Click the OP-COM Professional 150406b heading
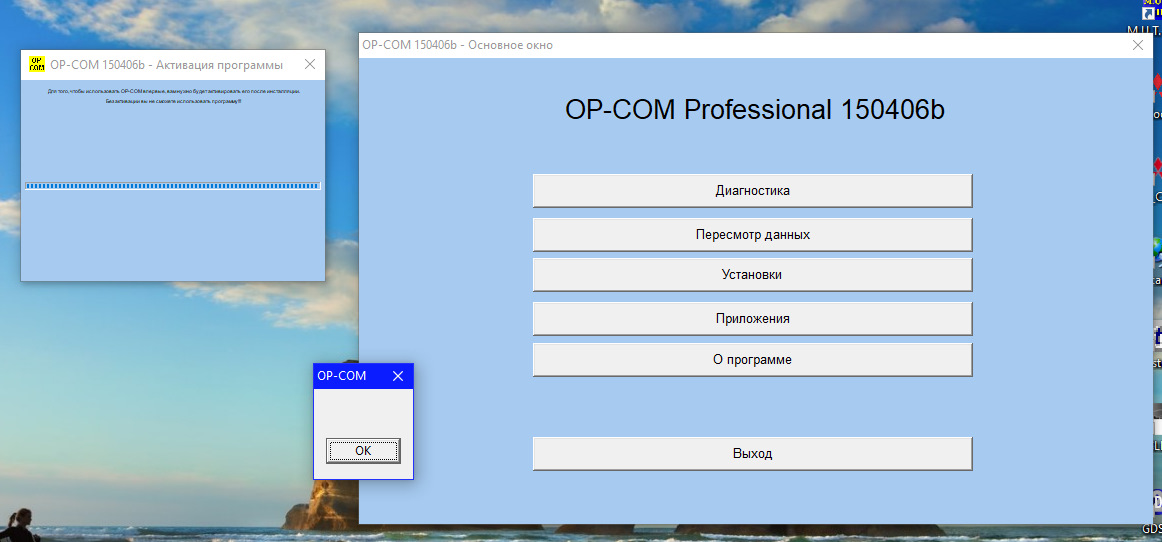Image resolution: width=1162 pixels, height=542 pixels. [x=754, y=110]
